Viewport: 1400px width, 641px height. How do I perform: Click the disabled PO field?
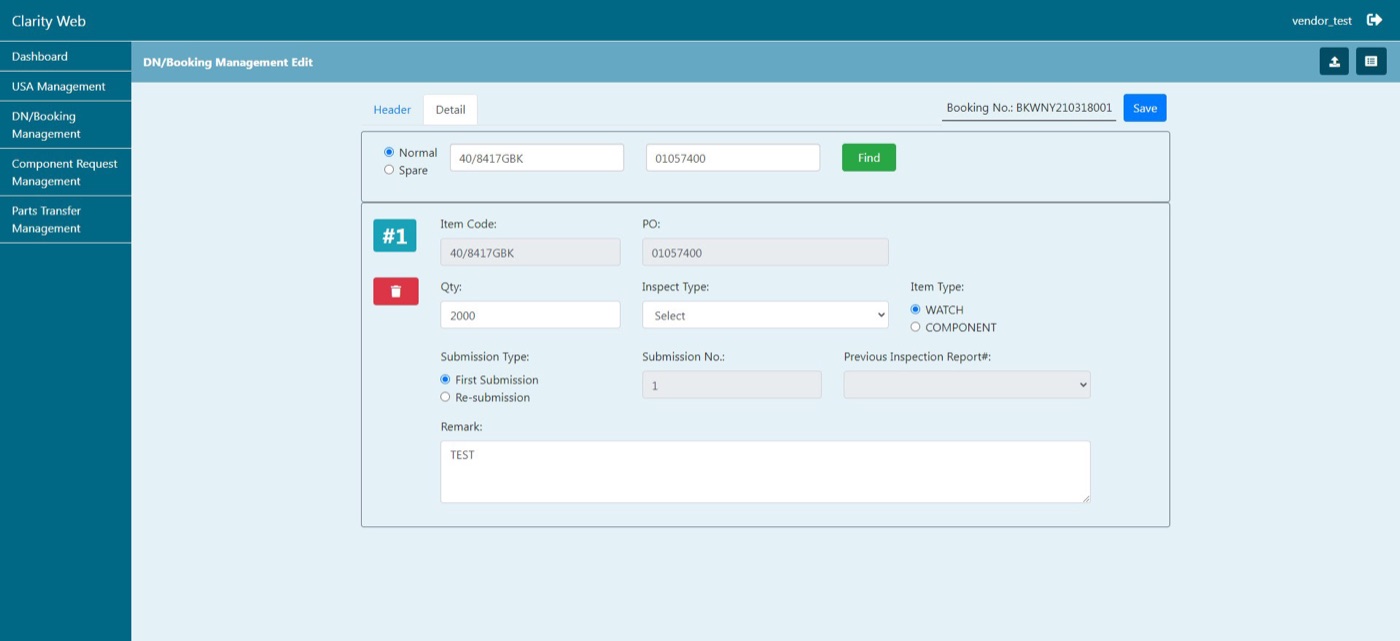tap(765, 252)
